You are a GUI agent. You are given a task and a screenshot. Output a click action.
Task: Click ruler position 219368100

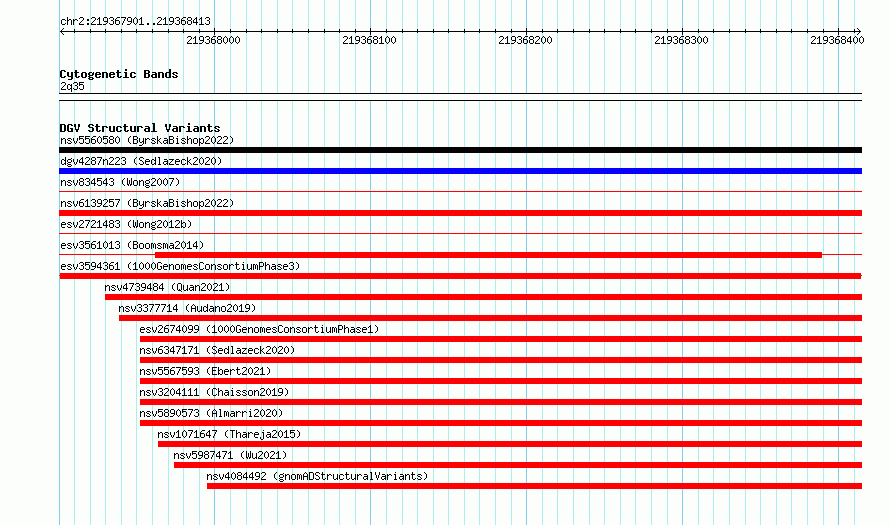(x=370, y=40)
